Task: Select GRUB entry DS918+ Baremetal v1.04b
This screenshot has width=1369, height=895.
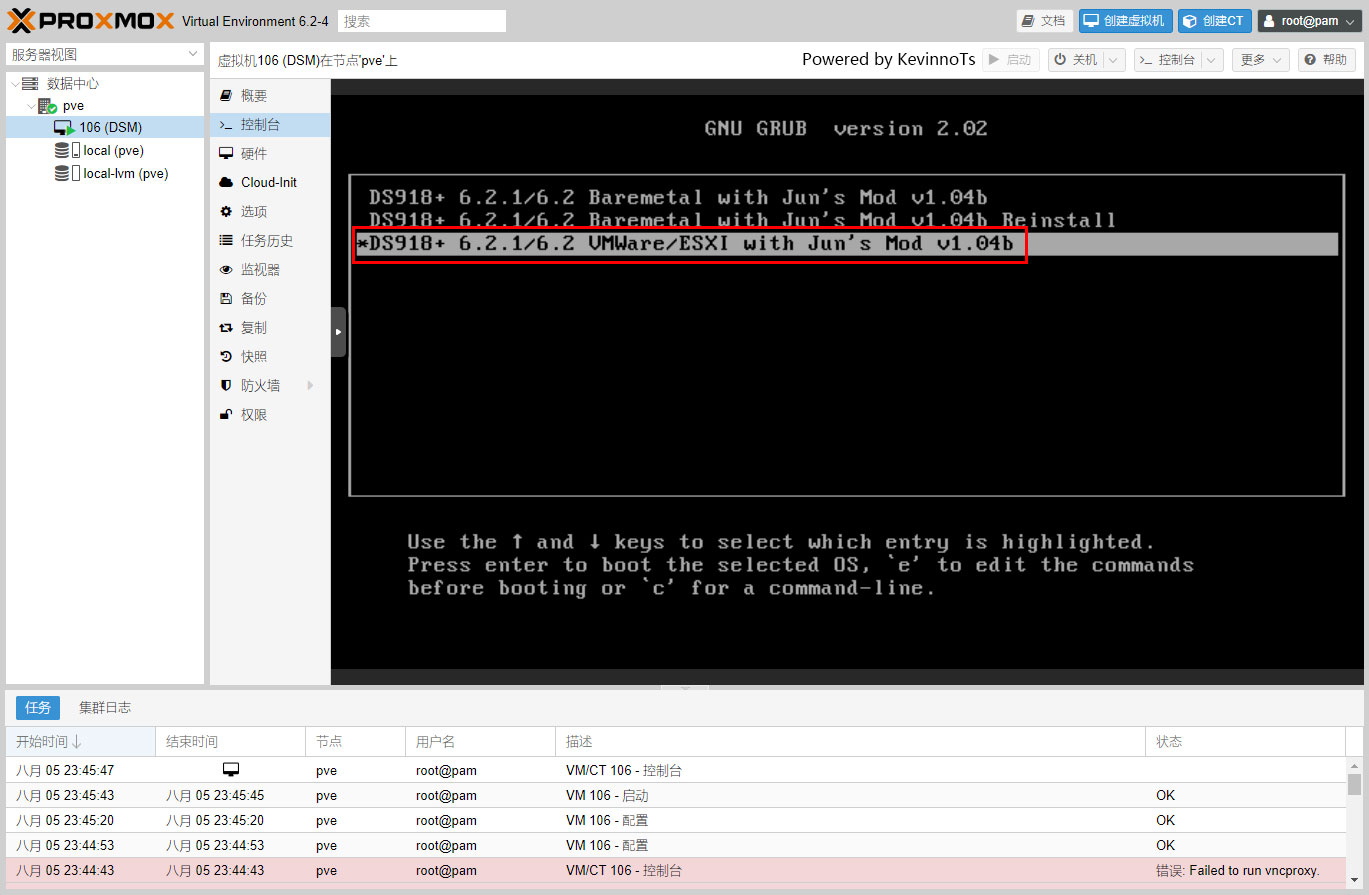Action: coord(677,197)
